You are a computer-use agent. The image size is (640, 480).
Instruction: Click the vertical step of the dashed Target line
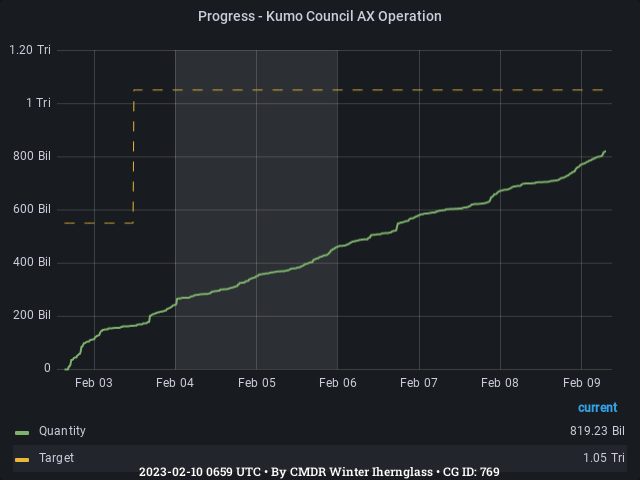pyautogui.click(x=133, y=156)
